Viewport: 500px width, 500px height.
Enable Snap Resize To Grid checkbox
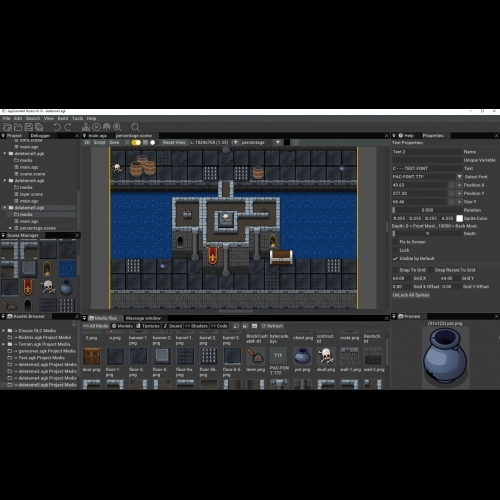[x=431, y=270]
